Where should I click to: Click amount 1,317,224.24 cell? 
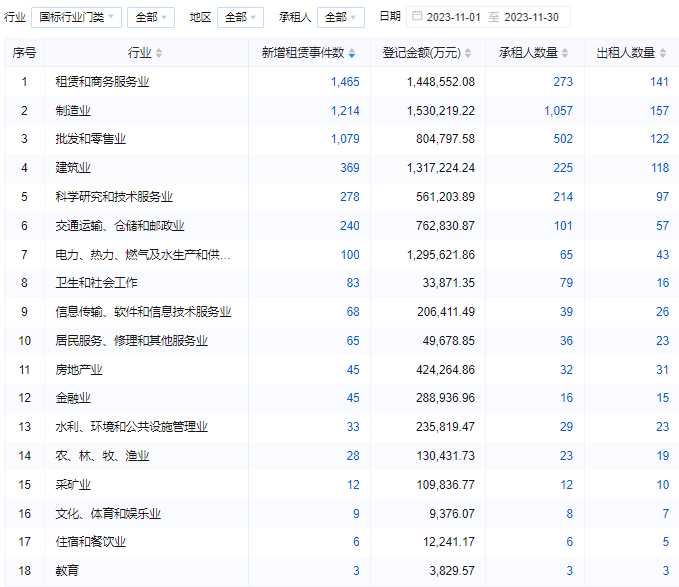click(x=441, y=168)
